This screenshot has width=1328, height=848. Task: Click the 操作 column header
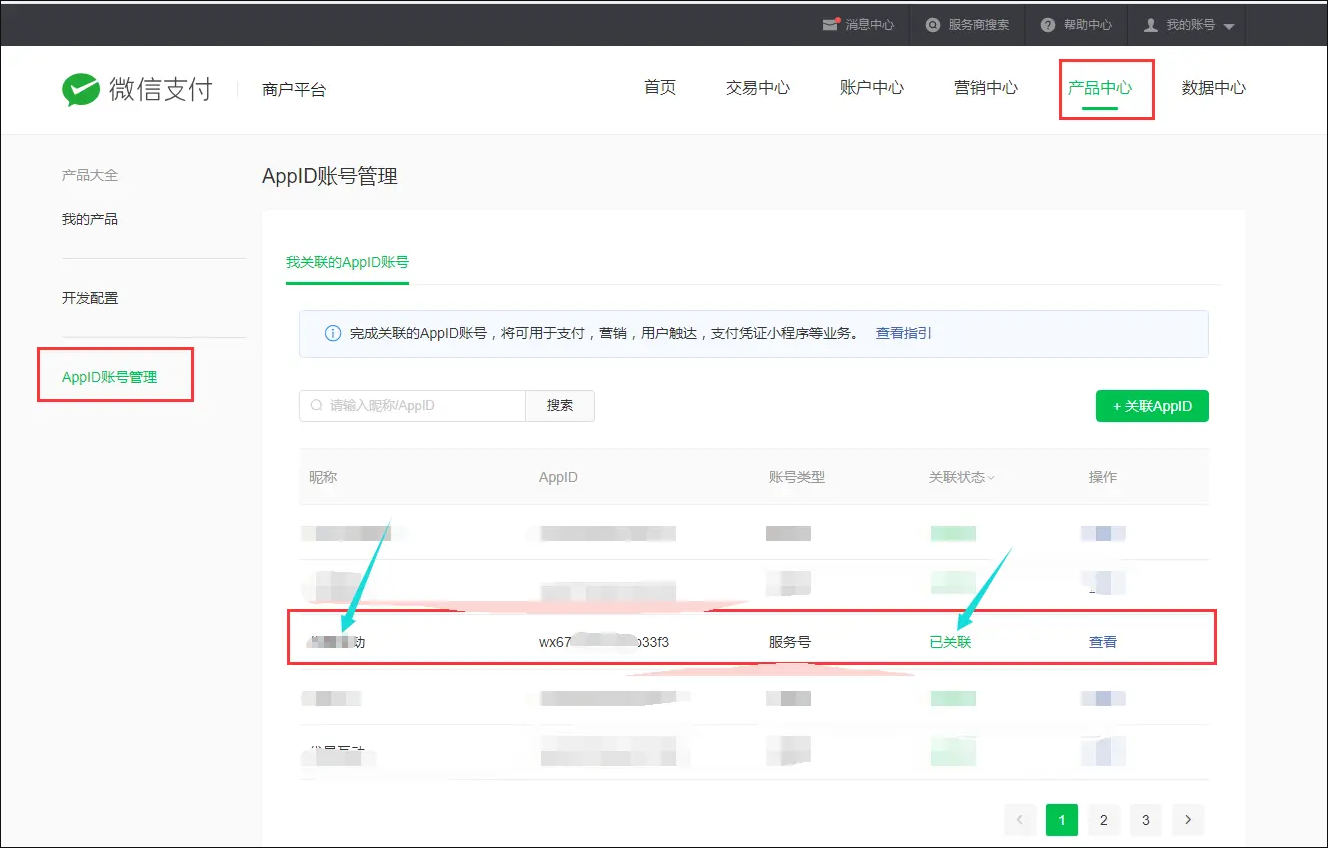pyautogui.click(x=1103, y=477)
